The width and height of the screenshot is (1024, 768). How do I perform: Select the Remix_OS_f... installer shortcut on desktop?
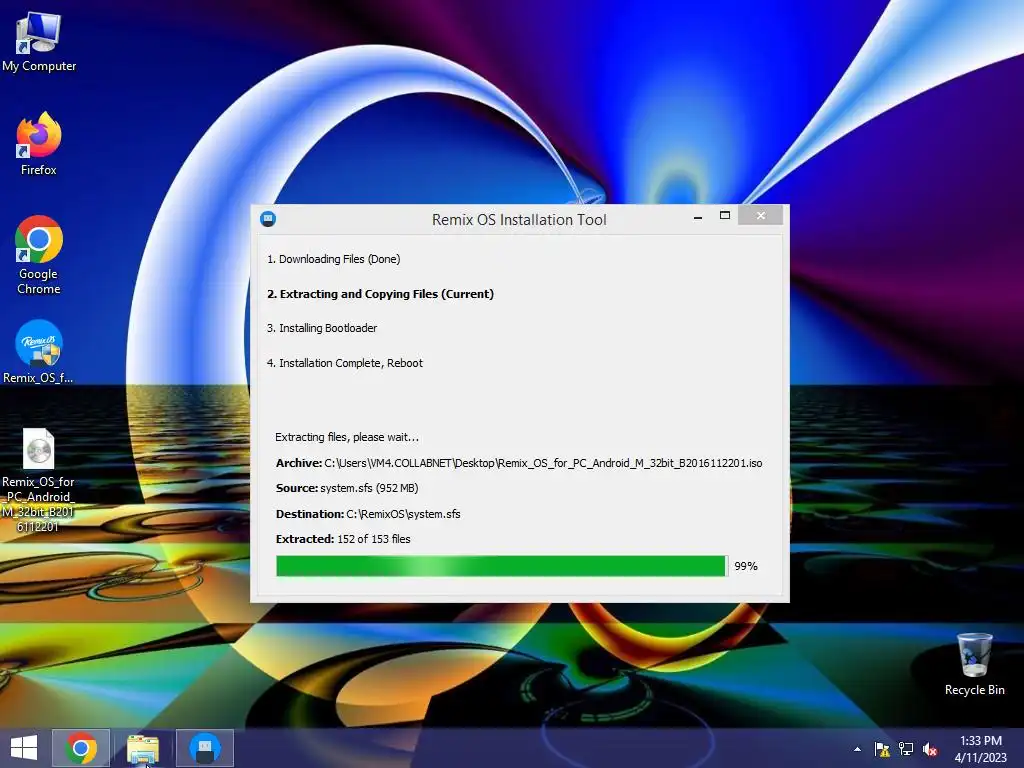39,351
